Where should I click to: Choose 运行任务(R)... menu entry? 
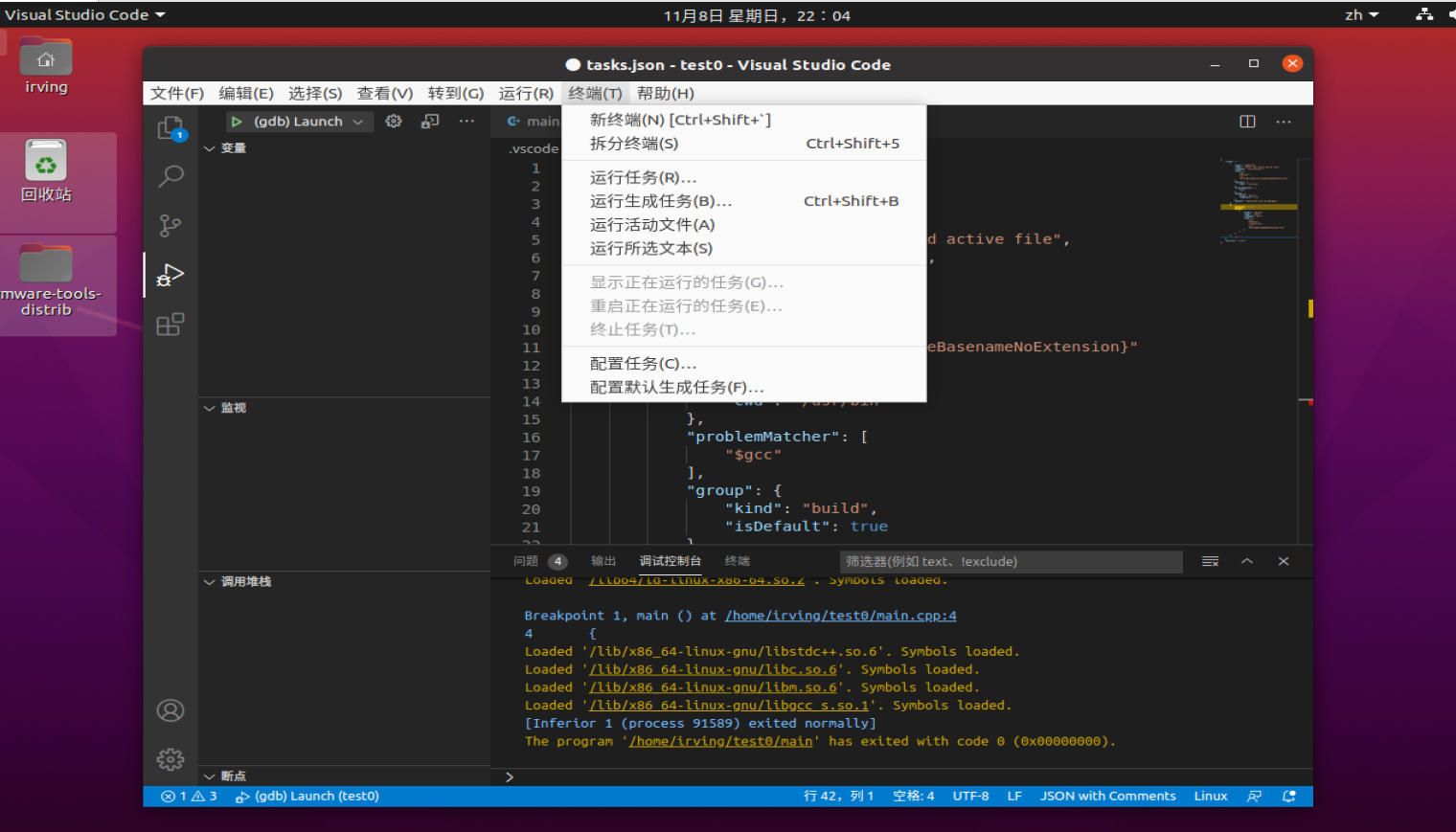point(744,177)
